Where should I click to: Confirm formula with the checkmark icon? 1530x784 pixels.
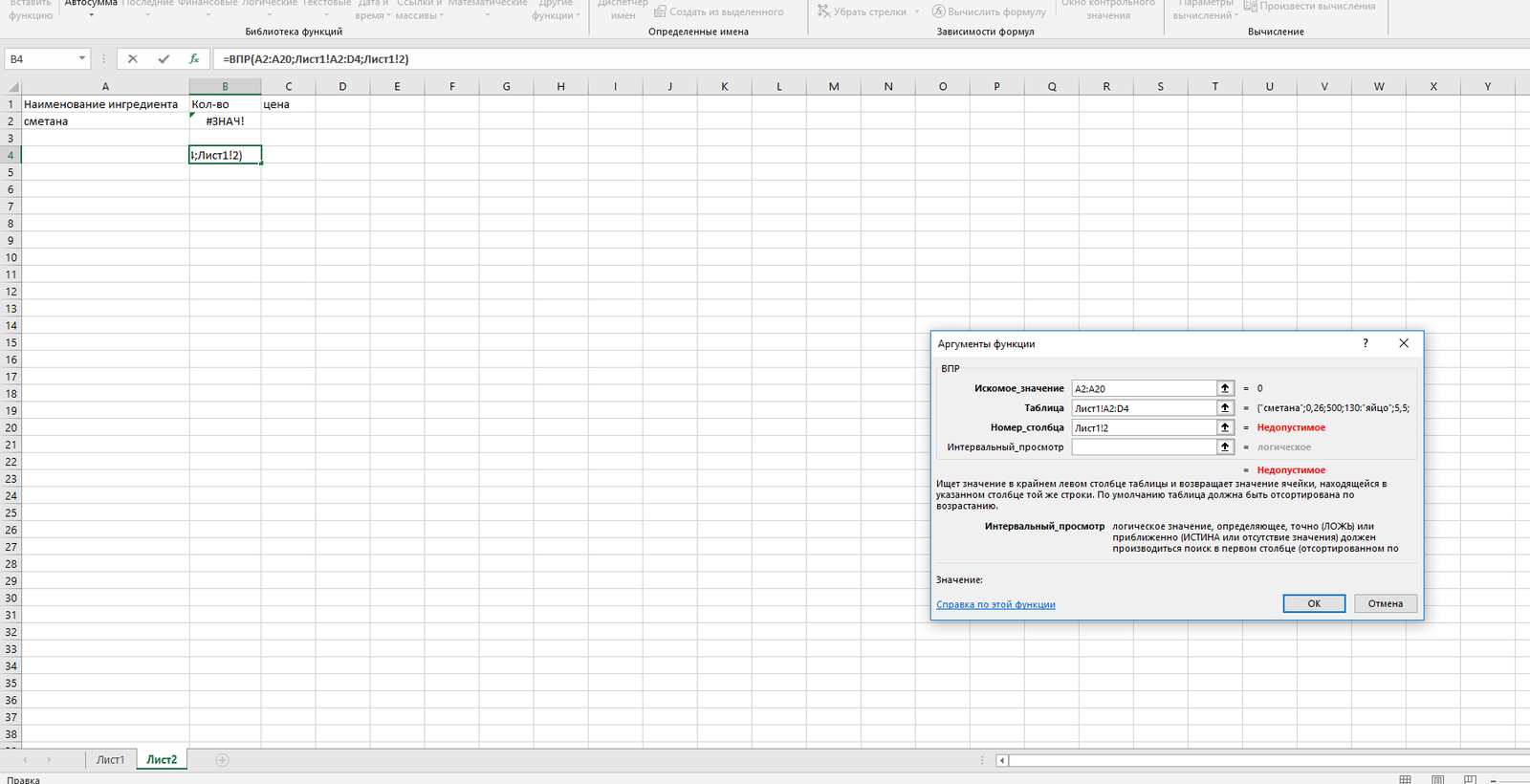pyautogui.click(x=164, y=59)
